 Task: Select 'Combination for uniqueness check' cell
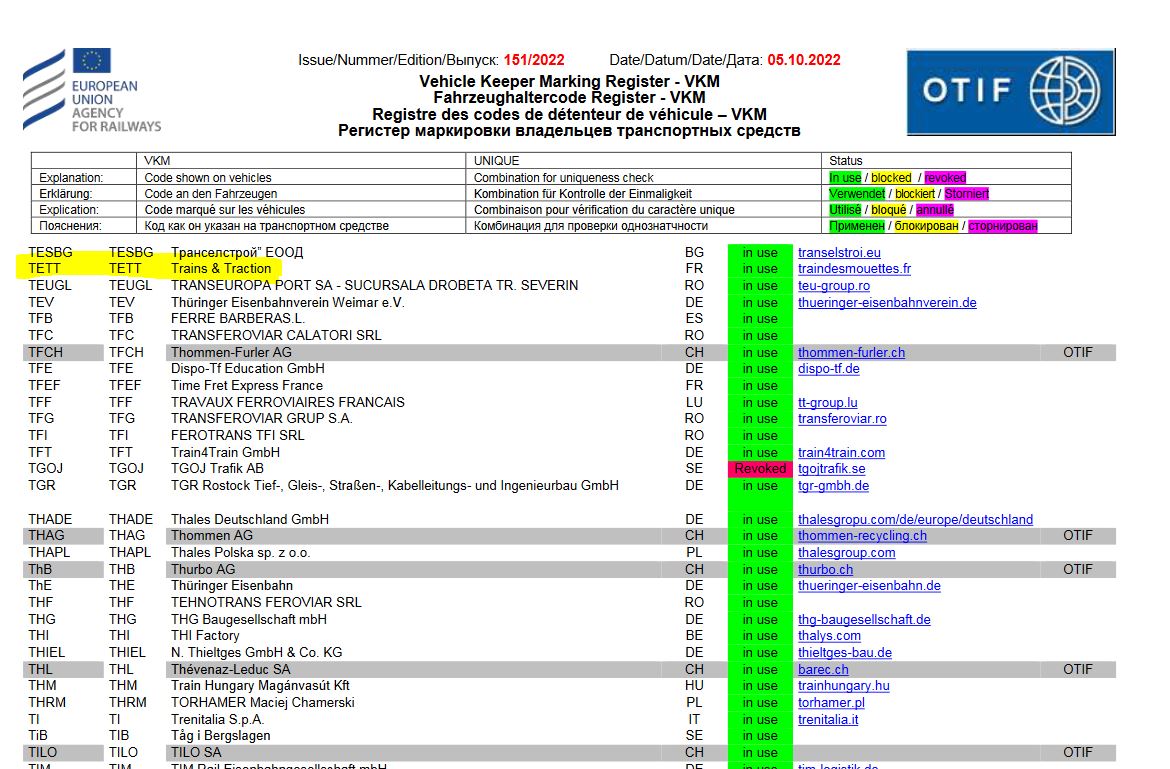563,178
